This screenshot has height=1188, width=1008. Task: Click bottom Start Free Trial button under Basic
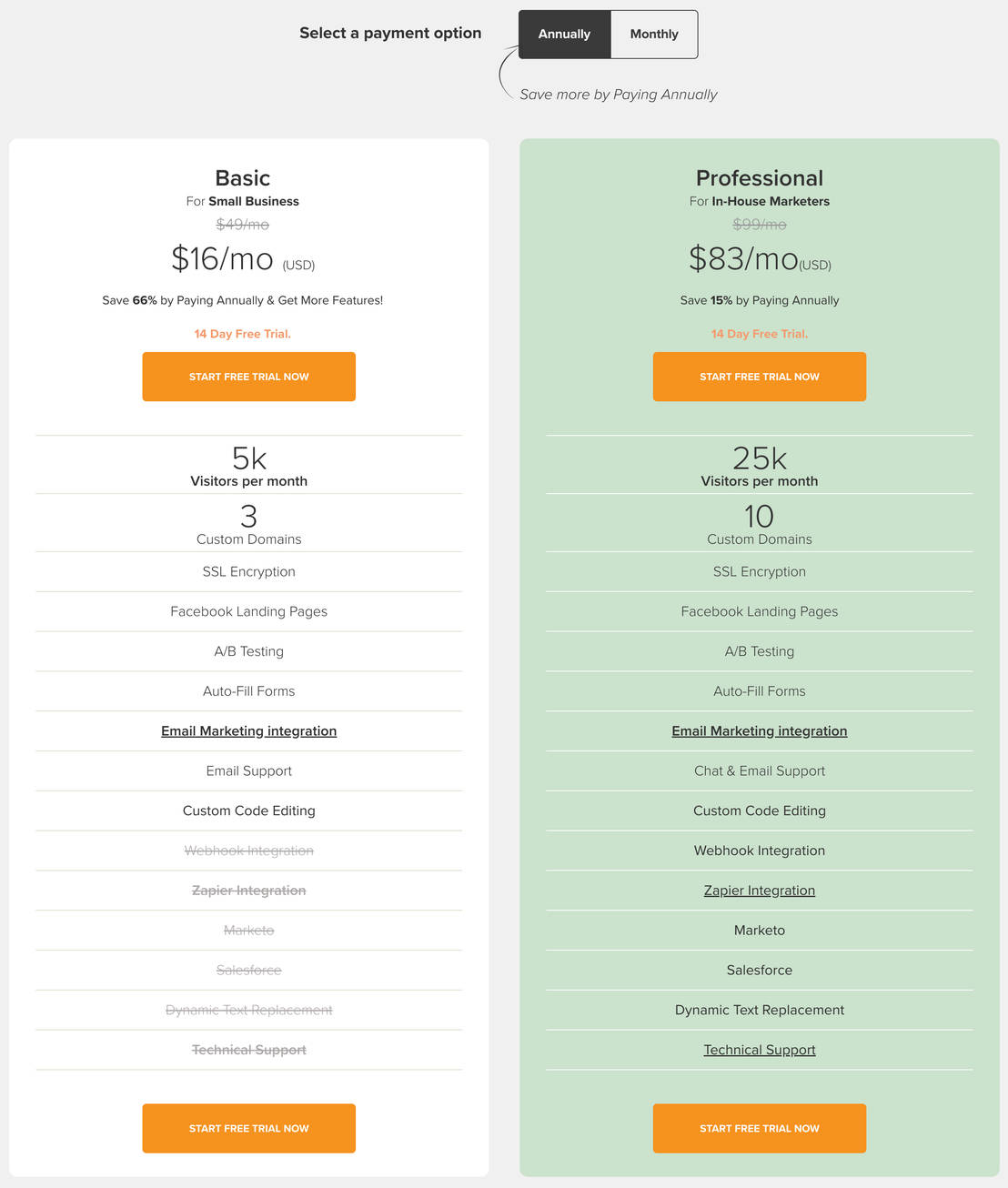click(x=248, y=1128)
